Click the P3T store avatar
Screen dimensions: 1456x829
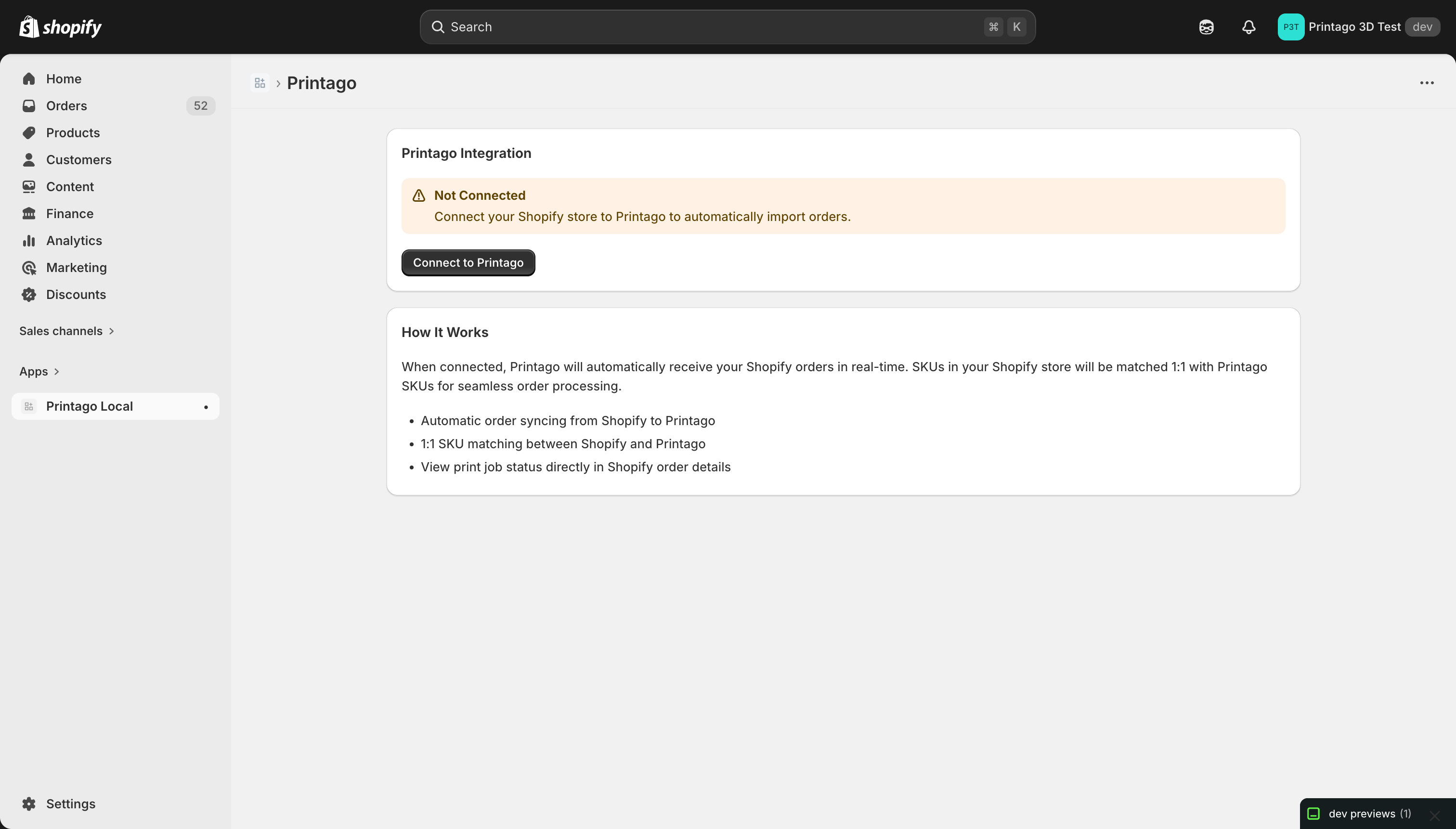pyautogui.click(x=1290, y=26)
